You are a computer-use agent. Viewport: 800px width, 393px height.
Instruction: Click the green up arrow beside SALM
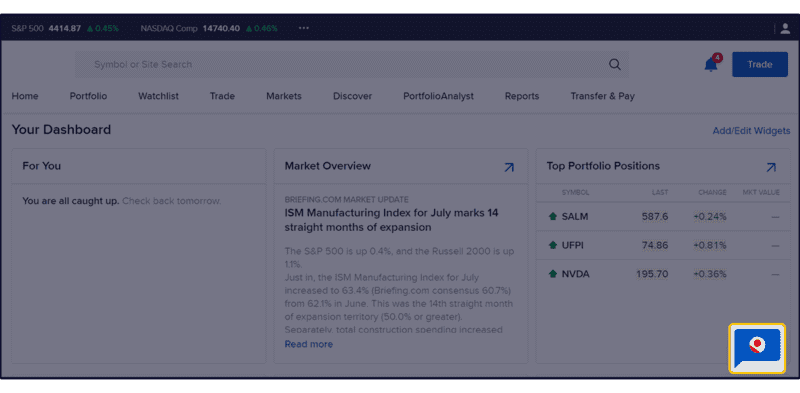(x=553, y=217)
